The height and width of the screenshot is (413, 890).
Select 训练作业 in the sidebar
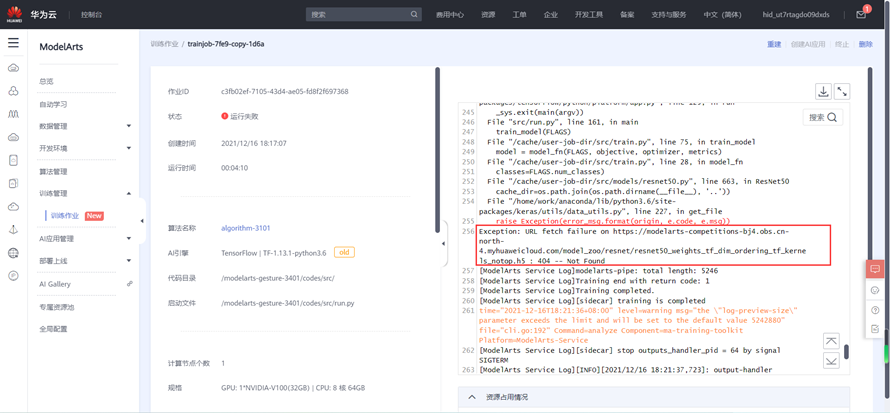click(x=65, y=216)
